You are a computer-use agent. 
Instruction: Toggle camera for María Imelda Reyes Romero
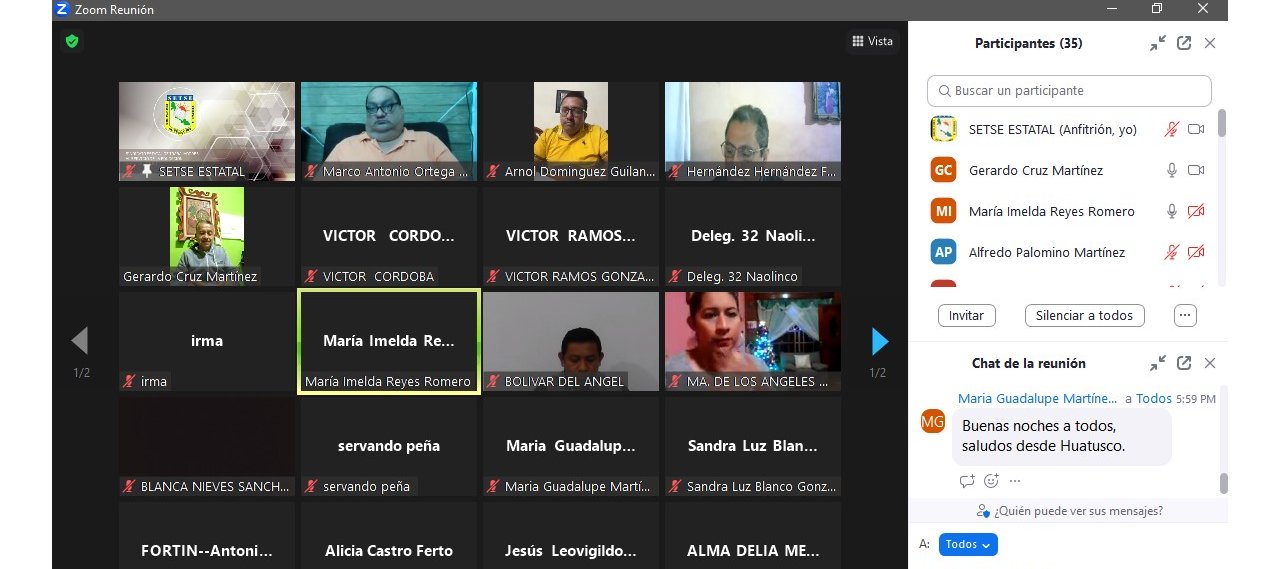coord(1195,211)
